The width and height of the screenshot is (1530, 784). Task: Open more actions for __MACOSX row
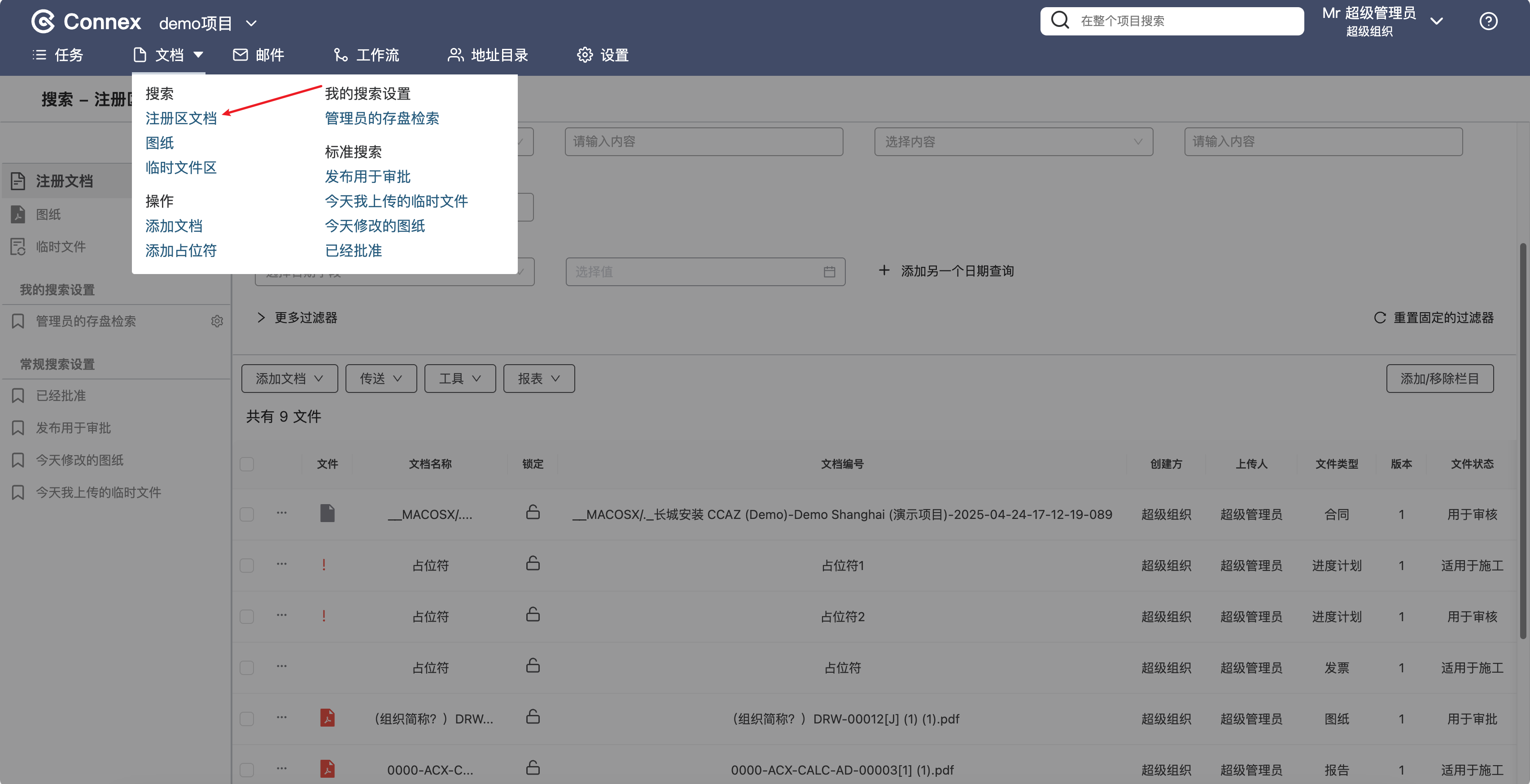coord(281,513)
